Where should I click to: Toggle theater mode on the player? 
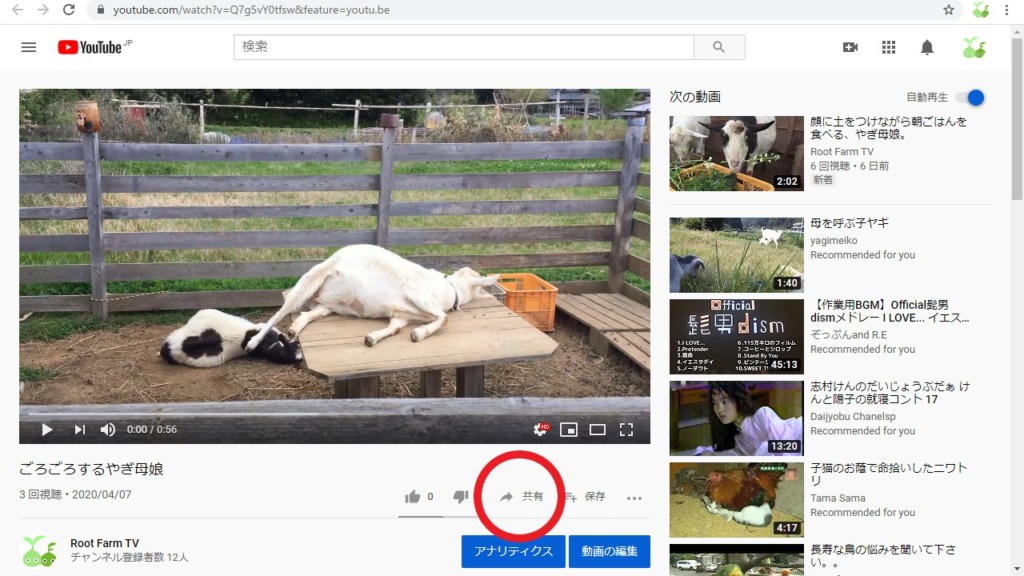coord(597,430)
